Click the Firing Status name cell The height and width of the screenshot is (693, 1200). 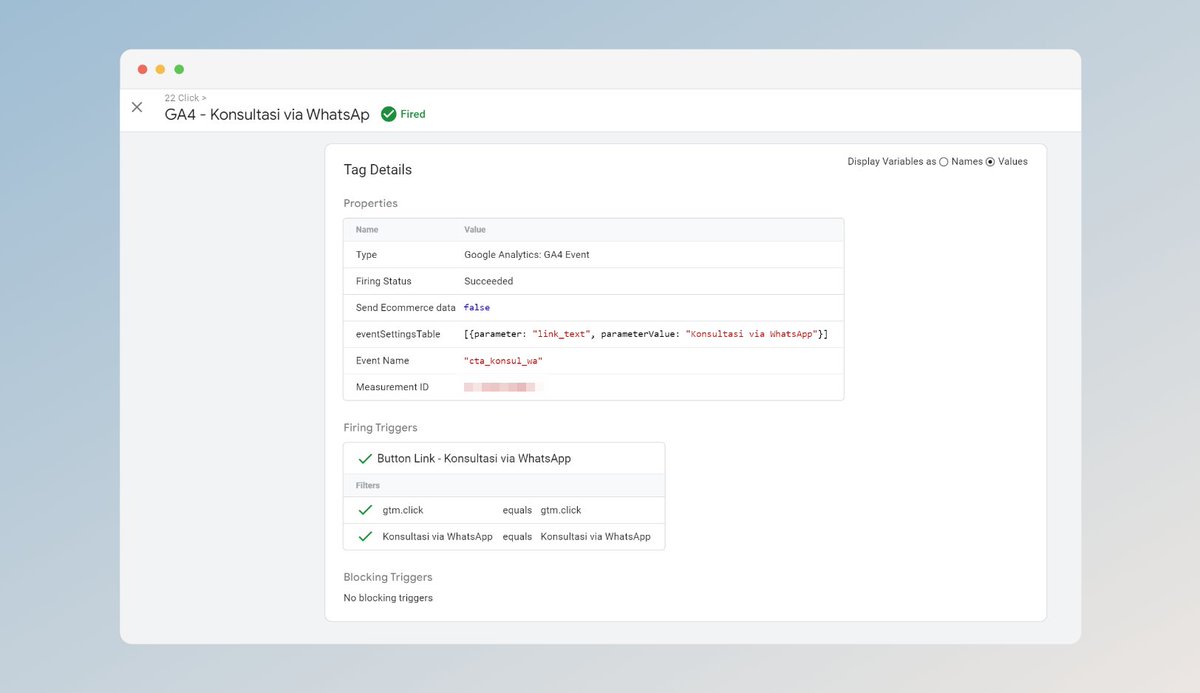[384, 281]
